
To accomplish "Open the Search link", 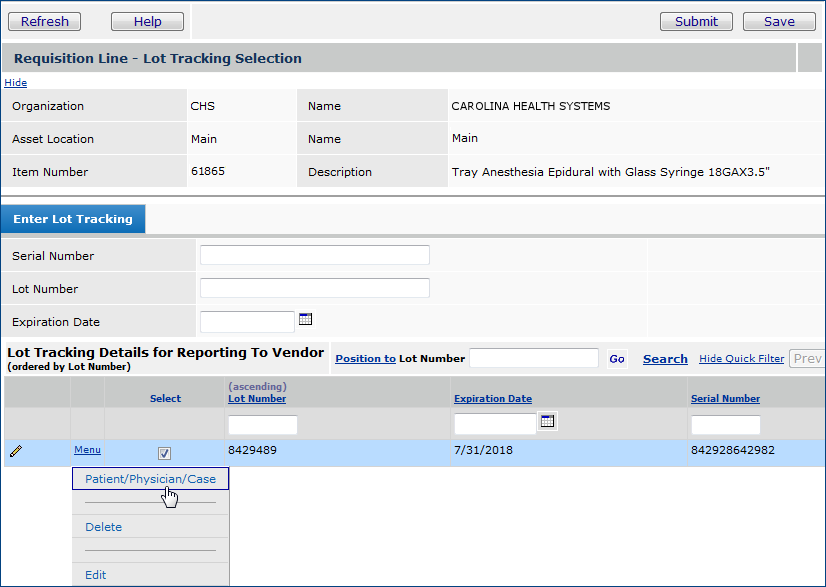I will [x=665, y=359].
